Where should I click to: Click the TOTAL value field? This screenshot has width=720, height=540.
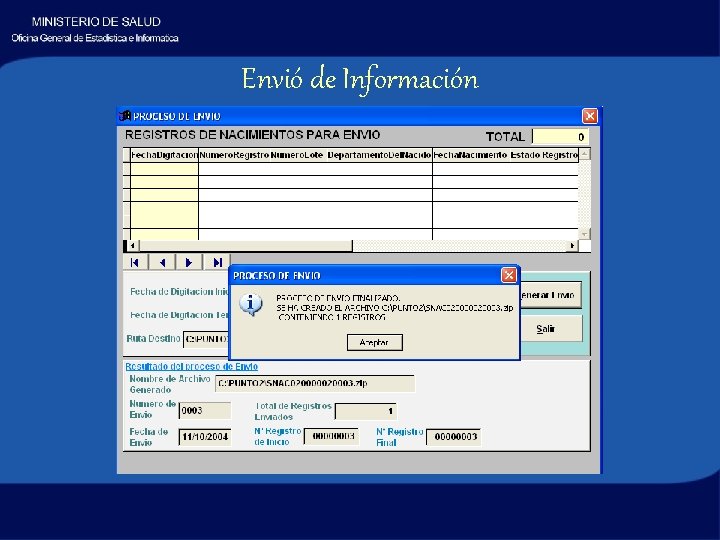560,137
